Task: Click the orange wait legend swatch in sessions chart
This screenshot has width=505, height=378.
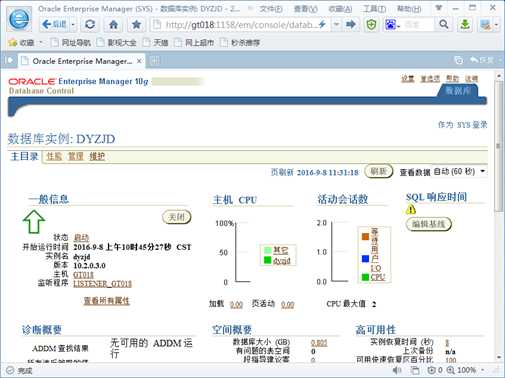Action: pos(365,237)
